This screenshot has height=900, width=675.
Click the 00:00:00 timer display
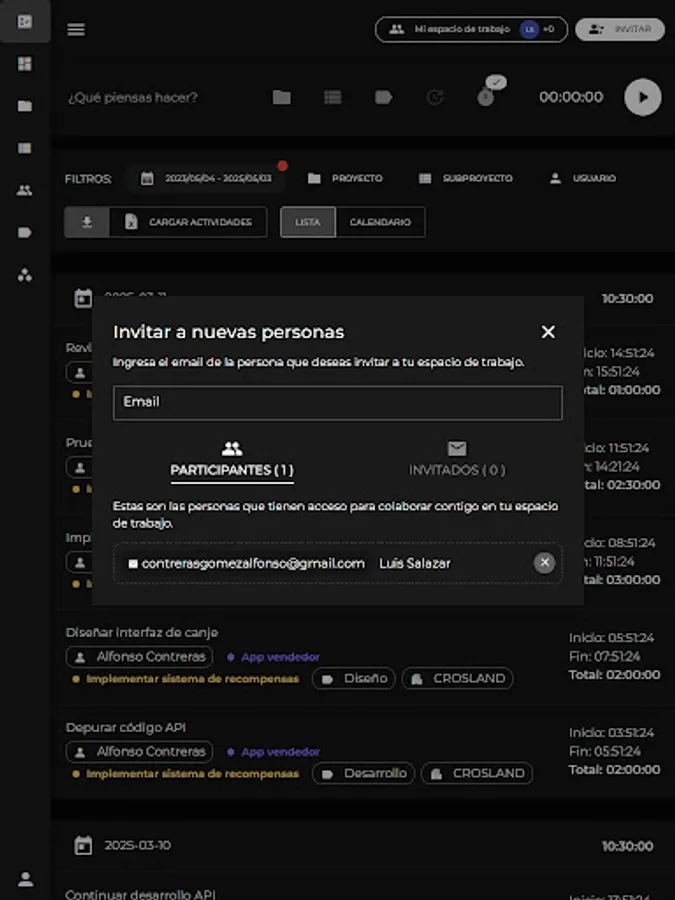click(571, 97)
